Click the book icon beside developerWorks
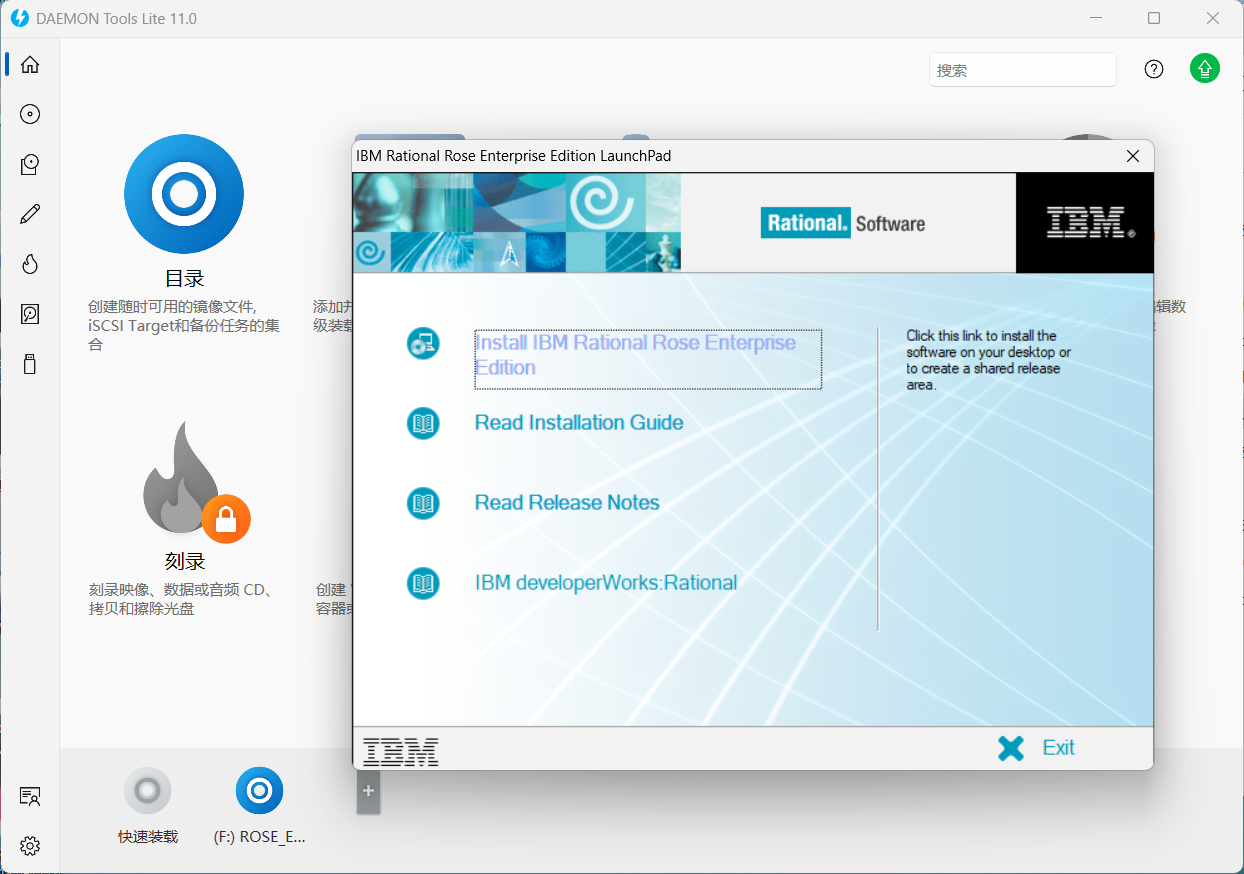 pyautogui.click(x=423, y=583)
